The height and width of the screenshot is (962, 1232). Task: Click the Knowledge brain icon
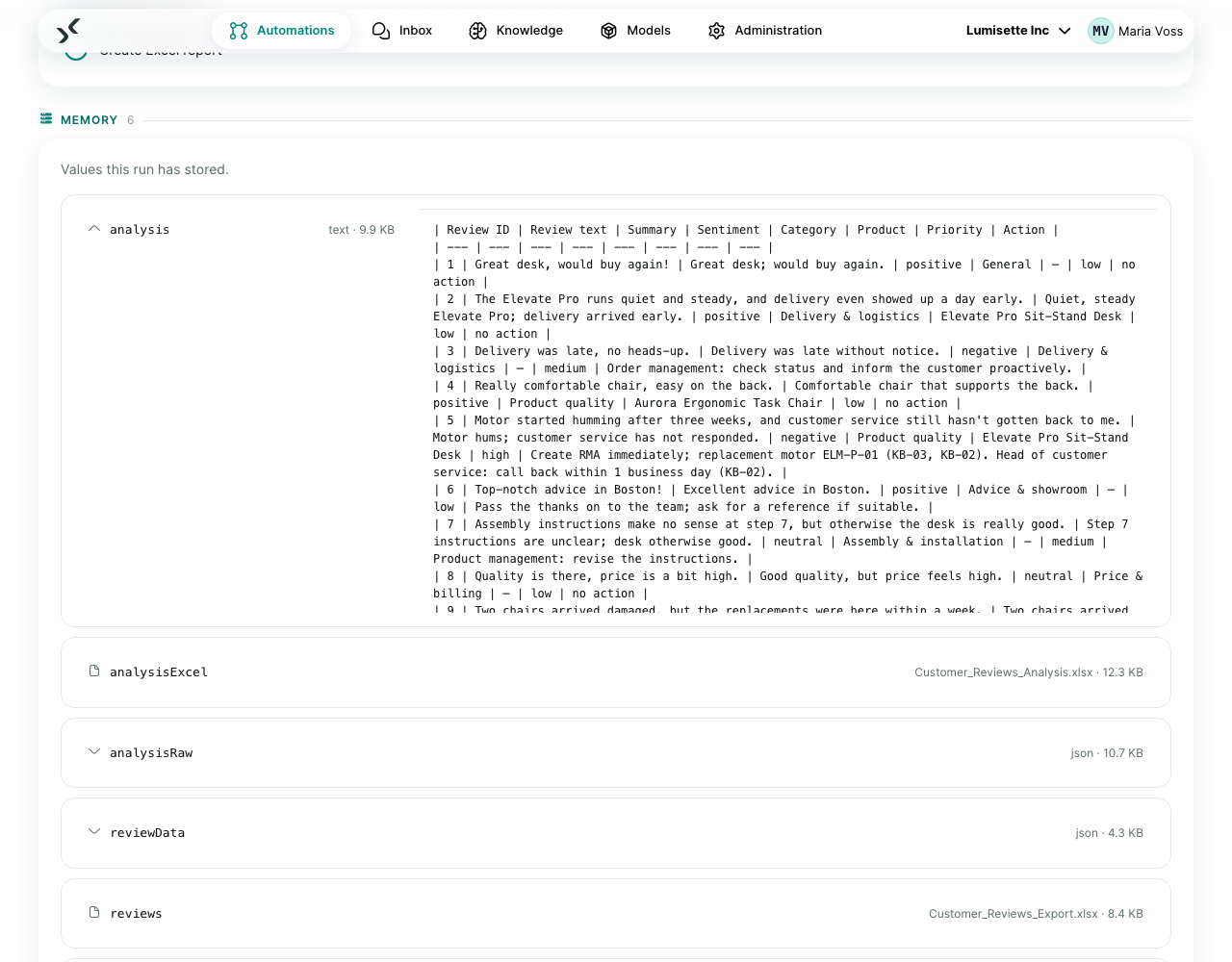(x=477, y=31)
